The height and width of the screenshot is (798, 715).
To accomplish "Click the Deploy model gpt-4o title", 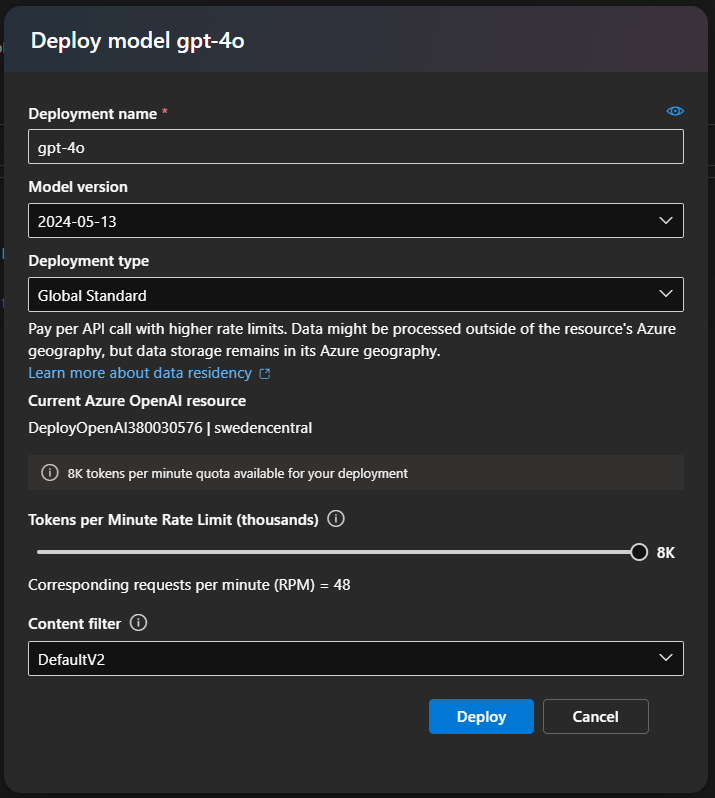I will [138, 41].
